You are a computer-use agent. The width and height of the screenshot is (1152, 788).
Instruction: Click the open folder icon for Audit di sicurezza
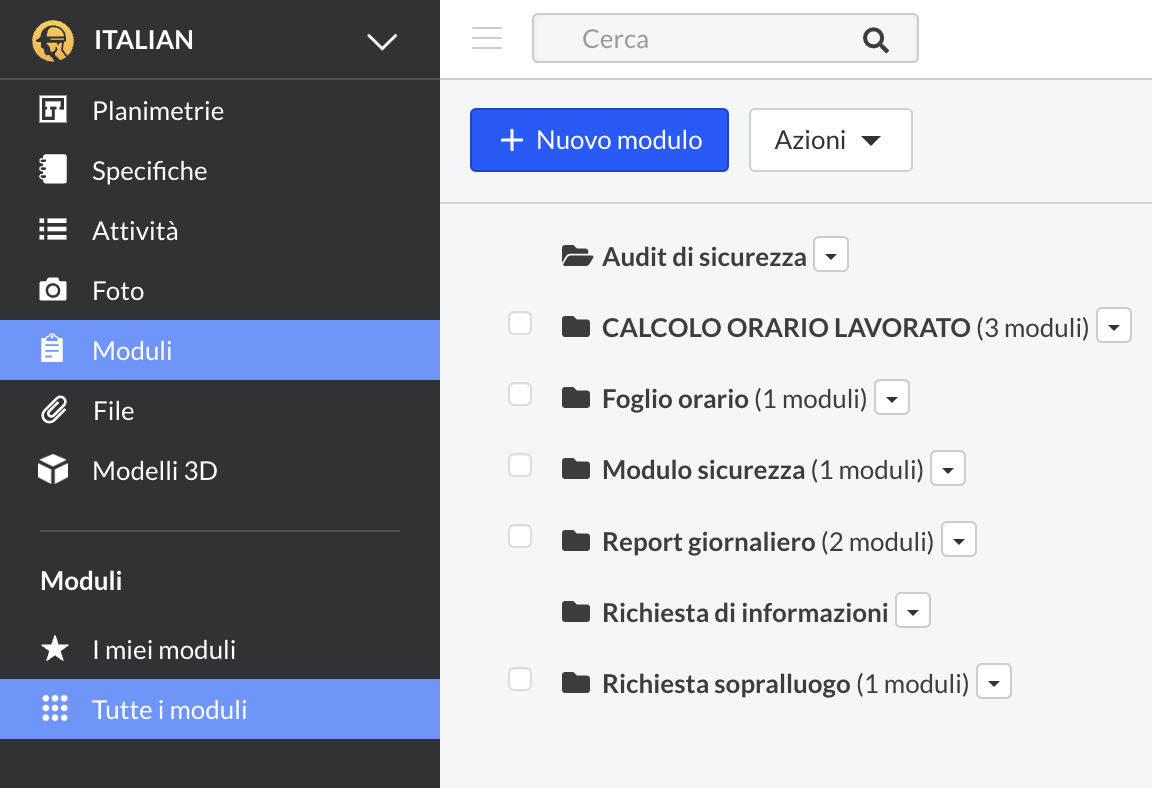(577, 256)
